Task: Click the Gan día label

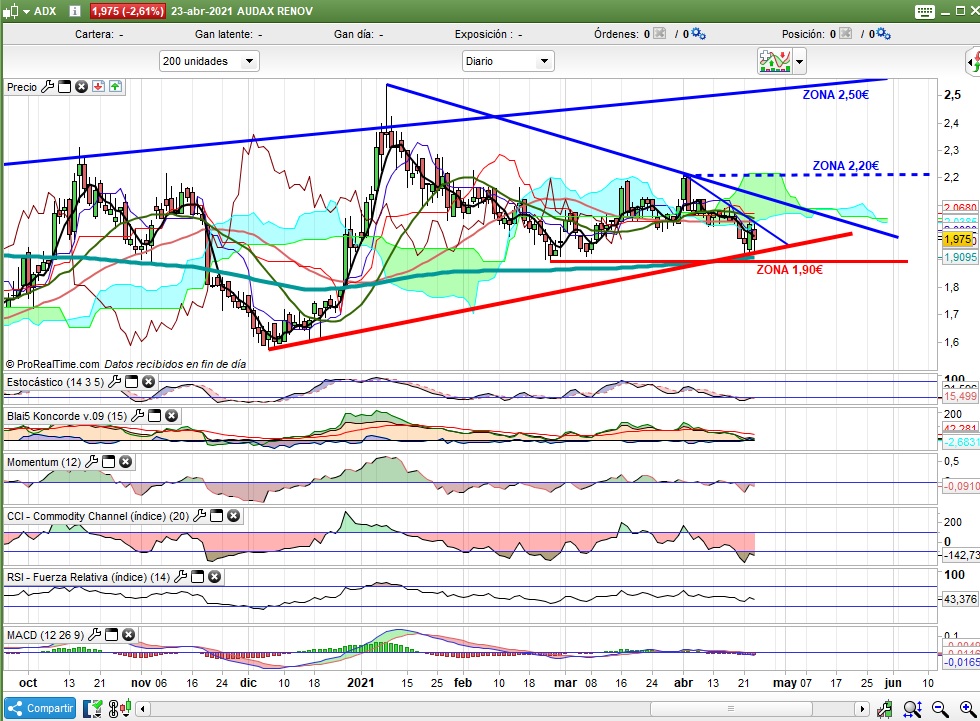Action: 353,34
